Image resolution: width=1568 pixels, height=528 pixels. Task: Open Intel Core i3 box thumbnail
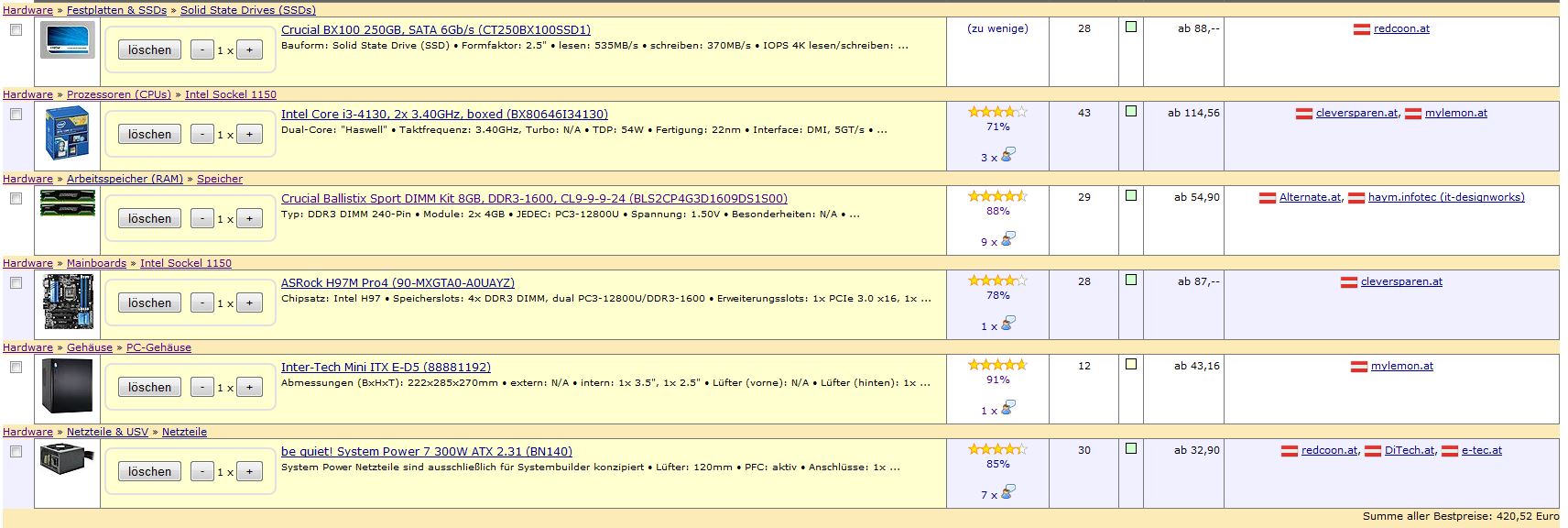coord(67,133)
